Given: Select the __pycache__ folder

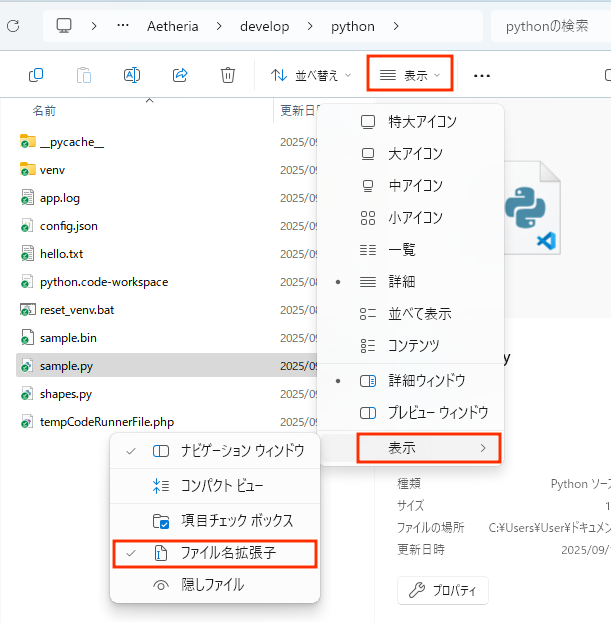Looking at the screenshot, I should [x=71, y=142].
